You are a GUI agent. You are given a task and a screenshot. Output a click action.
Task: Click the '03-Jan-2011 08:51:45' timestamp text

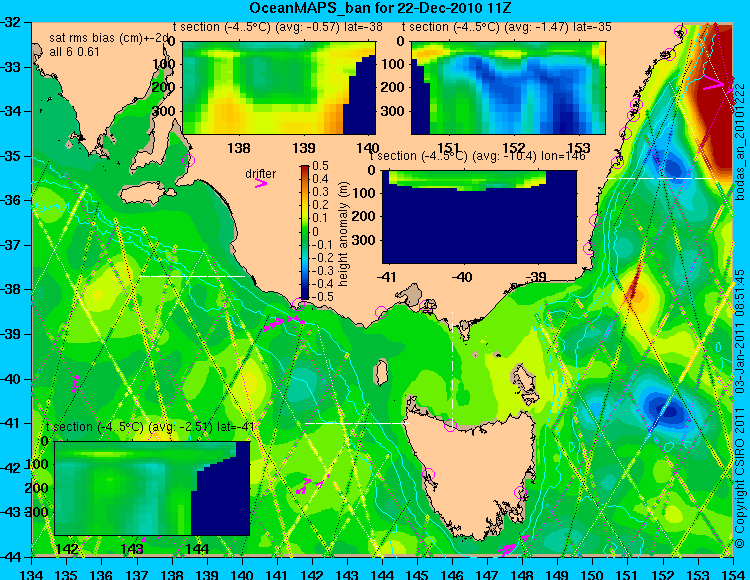coord(740,333)
